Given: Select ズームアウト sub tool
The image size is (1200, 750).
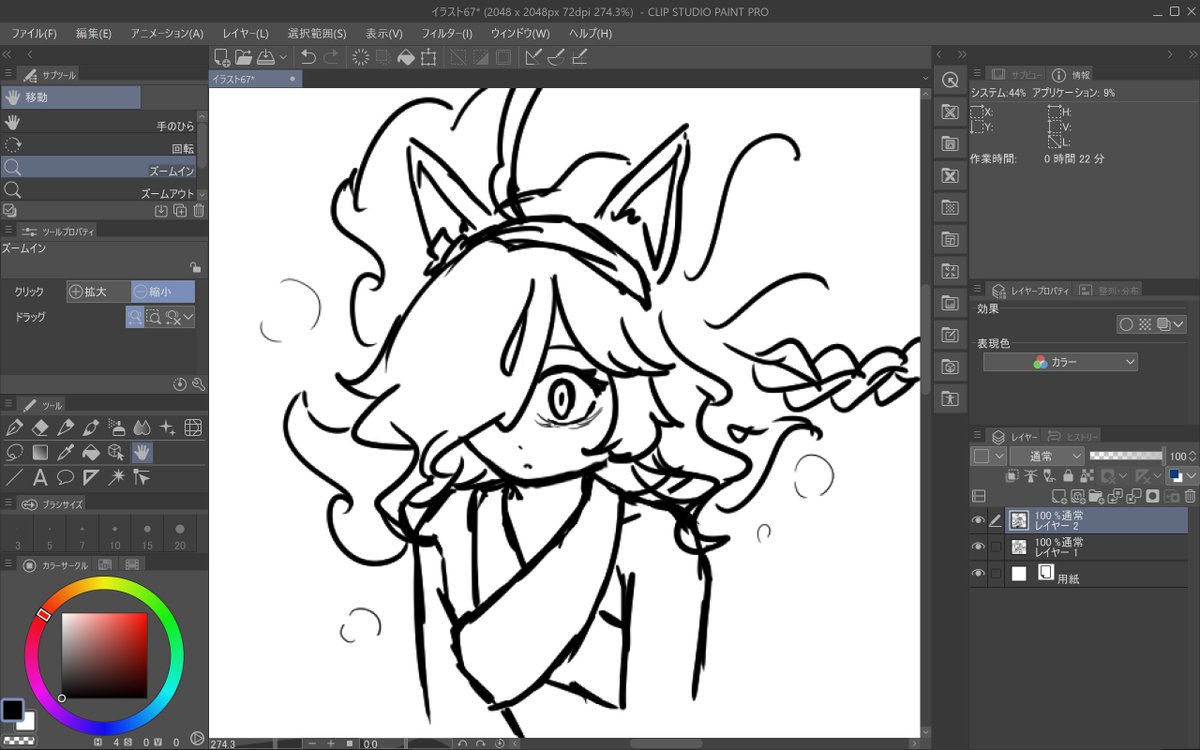Looking at the screenshot, I should tap(98, 192).
